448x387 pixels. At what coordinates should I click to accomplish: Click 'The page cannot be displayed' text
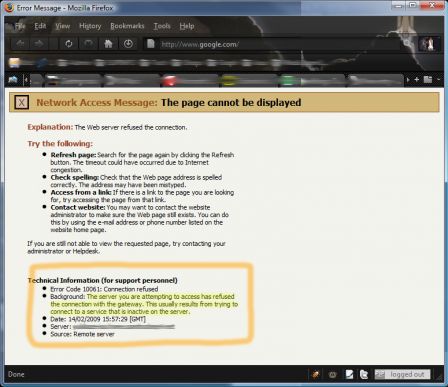(x=231, y=102)
